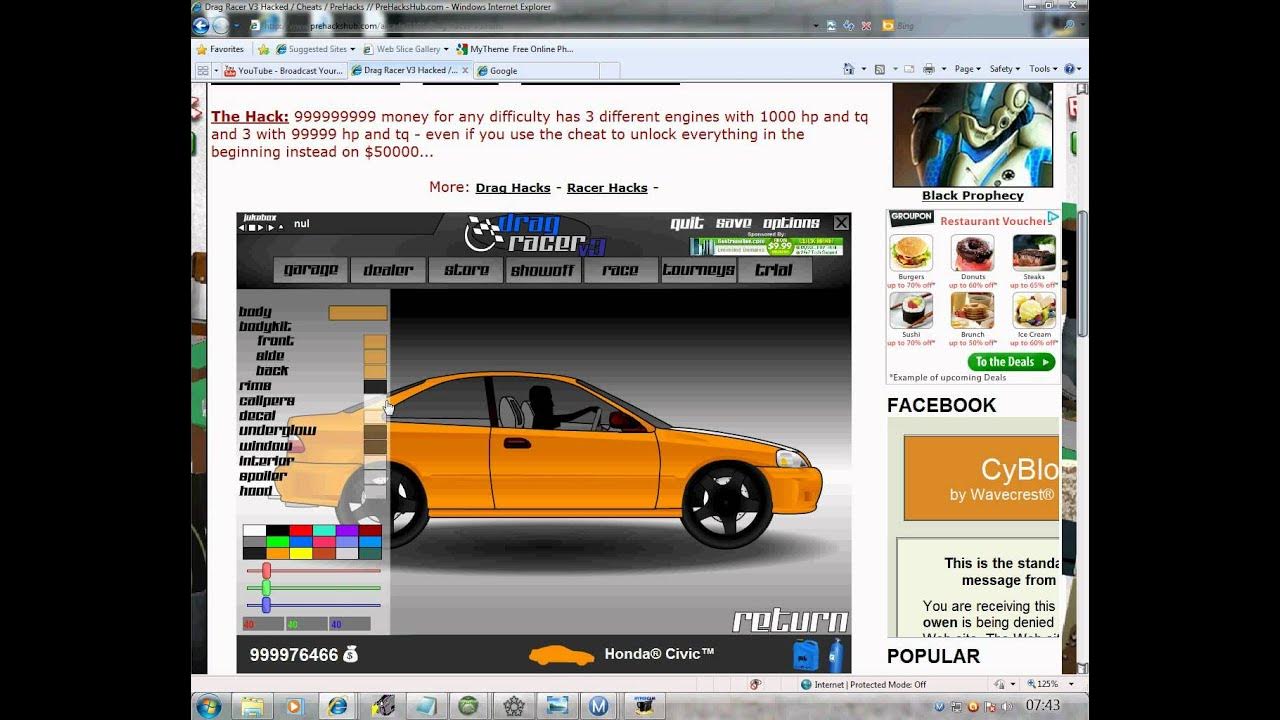Open the showoff menu
This screenshot has width=1280, height=720.
[543, 270]
